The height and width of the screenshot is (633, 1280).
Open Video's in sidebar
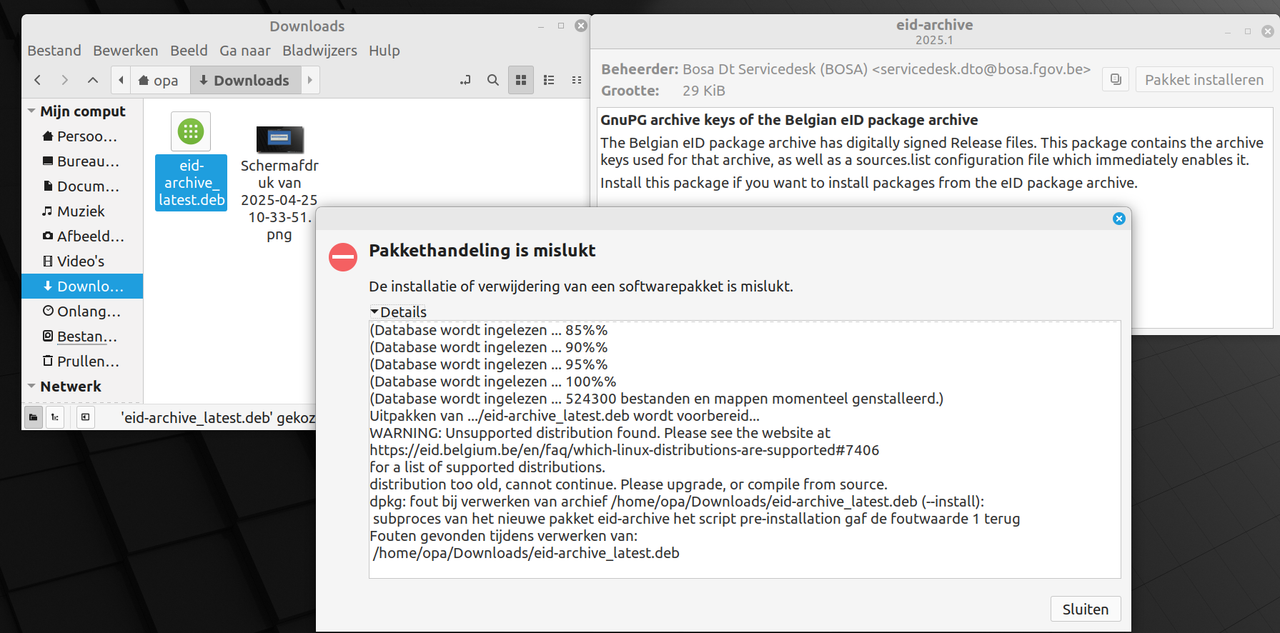[x=82, y=261]
